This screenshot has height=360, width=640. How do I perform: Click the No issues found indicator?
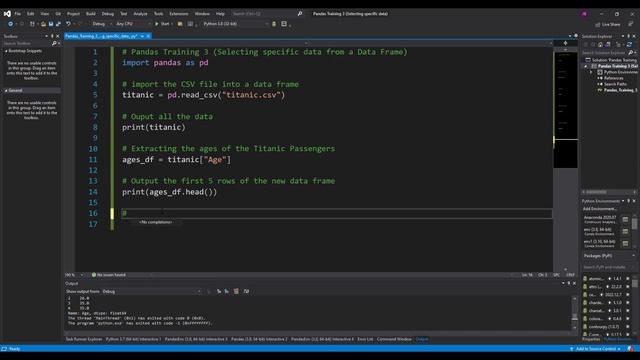[x=109, y=275]
